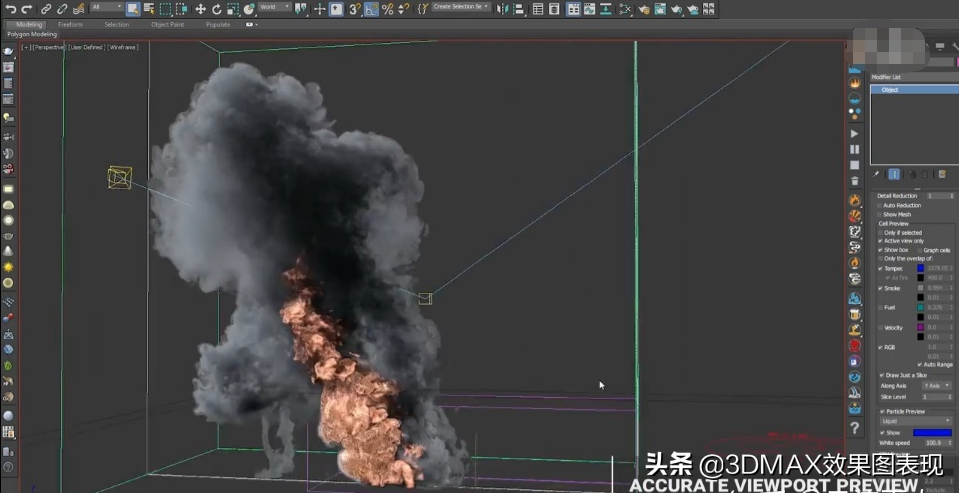
Task: Toggle Draw Just a Slice checkbox
Action: [882, 375]
